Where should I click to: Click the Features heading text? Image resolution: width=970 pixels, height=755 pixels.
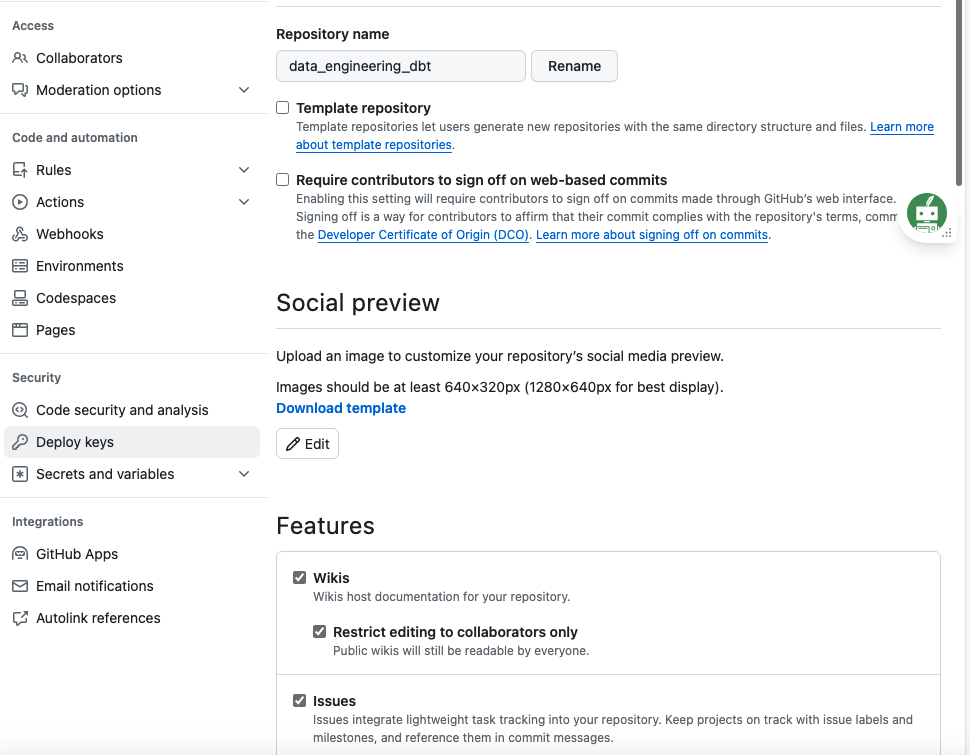[x=325, y=526]
